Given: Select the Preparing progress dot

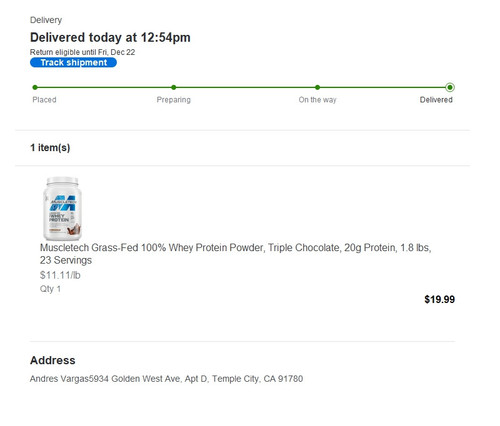Looking at the screenshot, I should (174, 87).
